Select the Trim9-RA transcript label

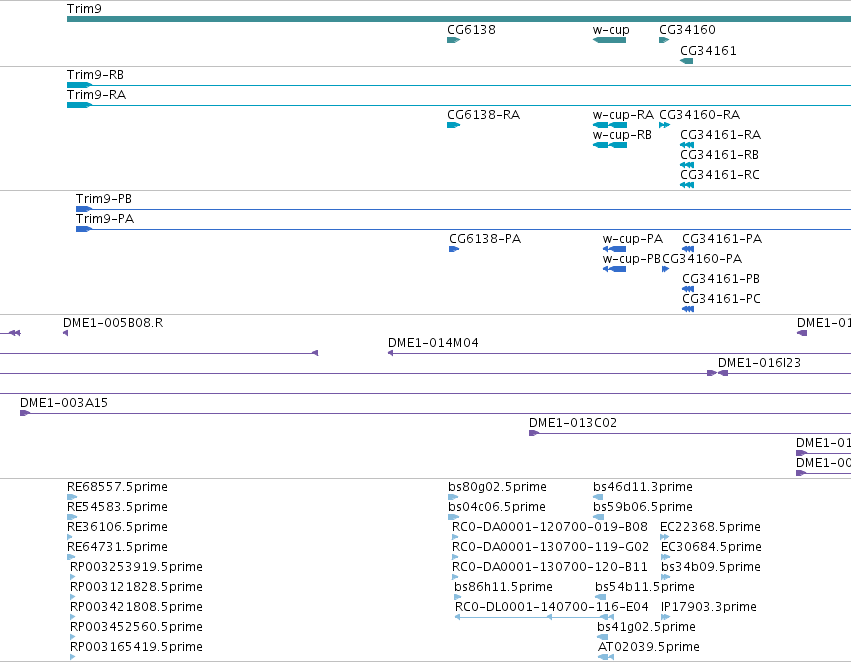pyautogui.click(x=96, y=95)
